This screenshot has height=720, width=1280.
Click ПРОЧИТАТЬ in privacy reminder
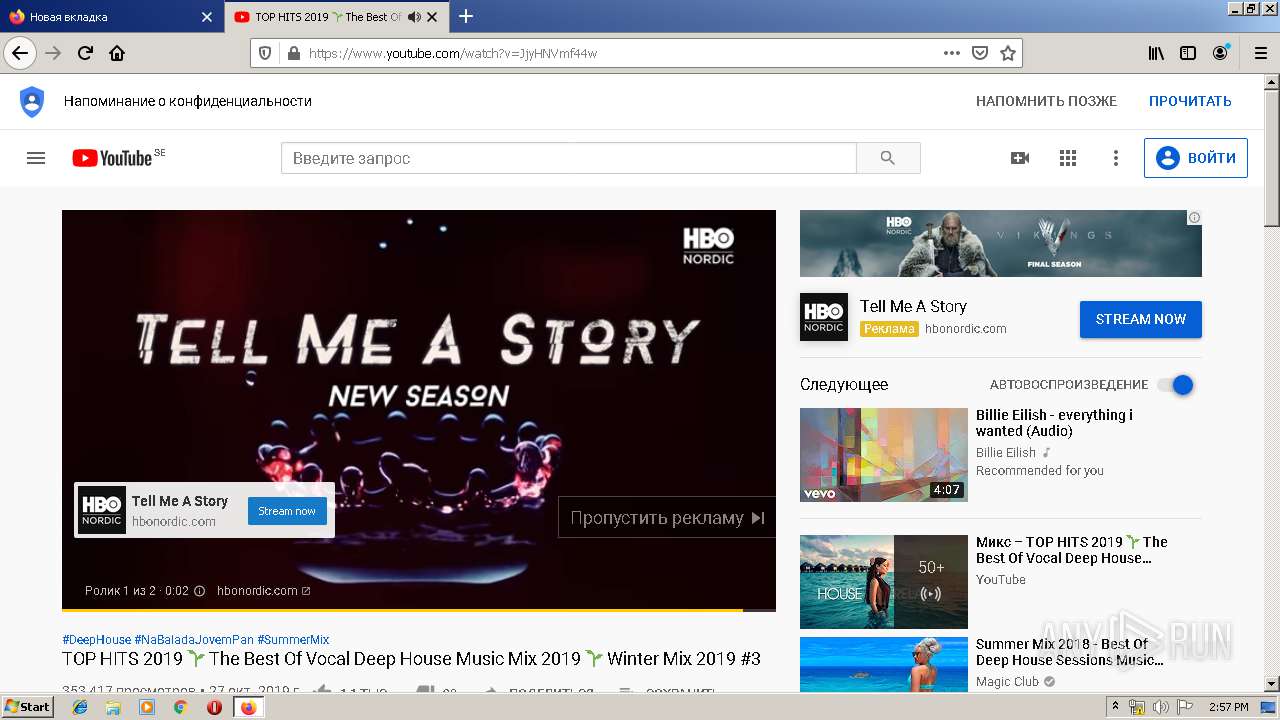click(1190, 101)
